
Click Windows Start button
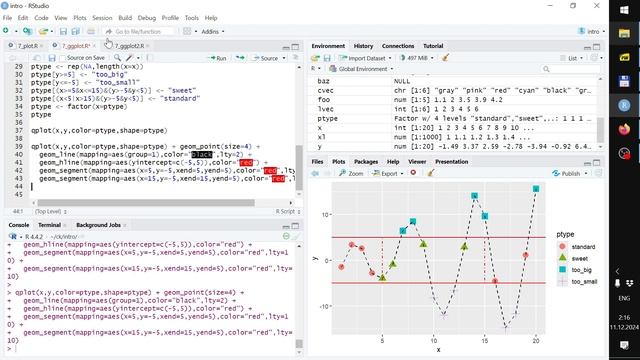tap(624, 10)
